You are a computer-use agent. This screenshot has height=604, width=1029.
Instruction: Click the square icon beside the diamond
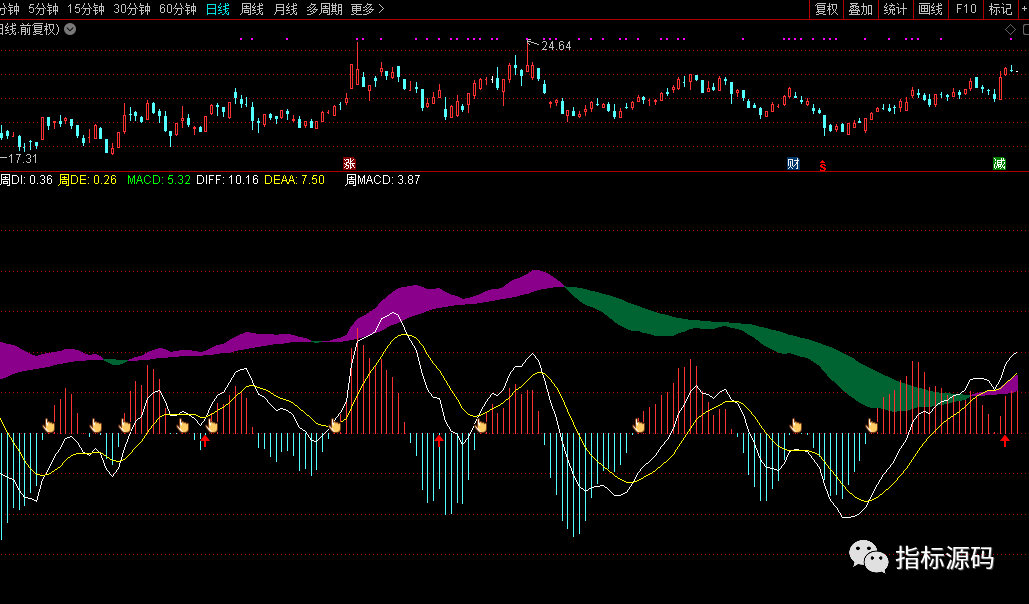pyautogui.click(x=1023, y=29)
